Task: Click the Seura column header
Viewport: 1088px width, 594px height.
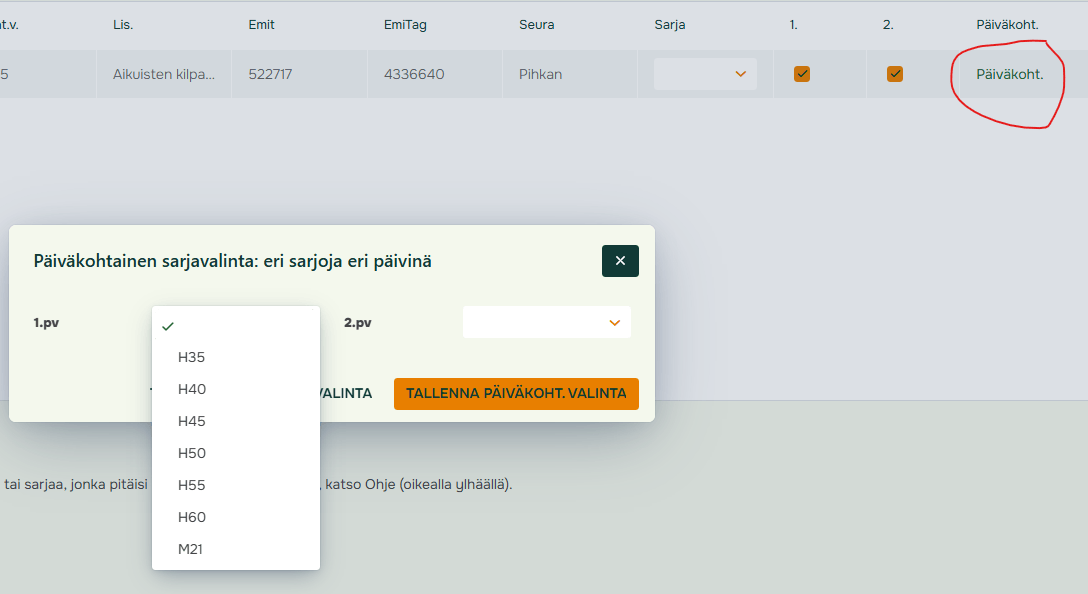Action: pyautogui.click(x=536, y=24)
